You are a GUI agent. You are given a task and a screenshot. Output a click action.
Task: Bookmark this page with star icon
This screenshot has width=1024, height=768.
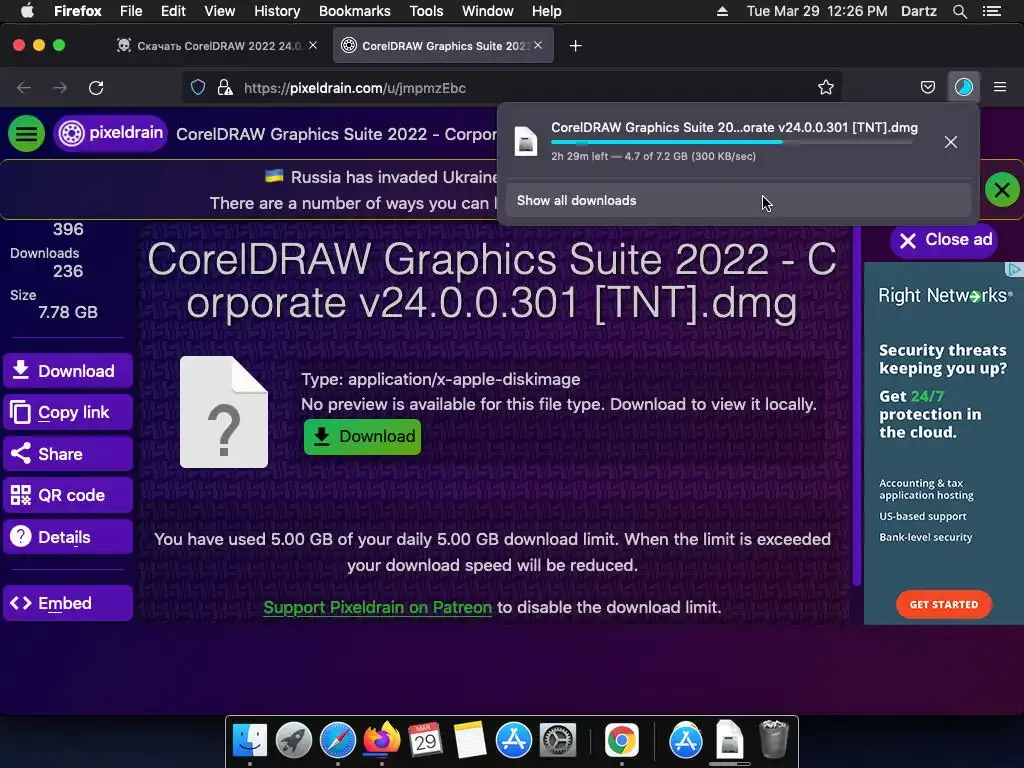point(825,88)
